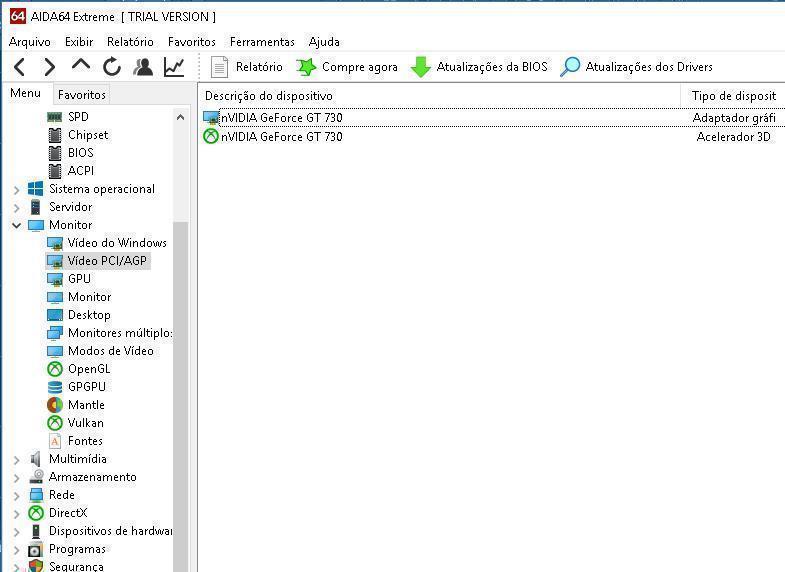Select the SPD memory icon
This screenshot has height=572, width=785.
point(55,117)
